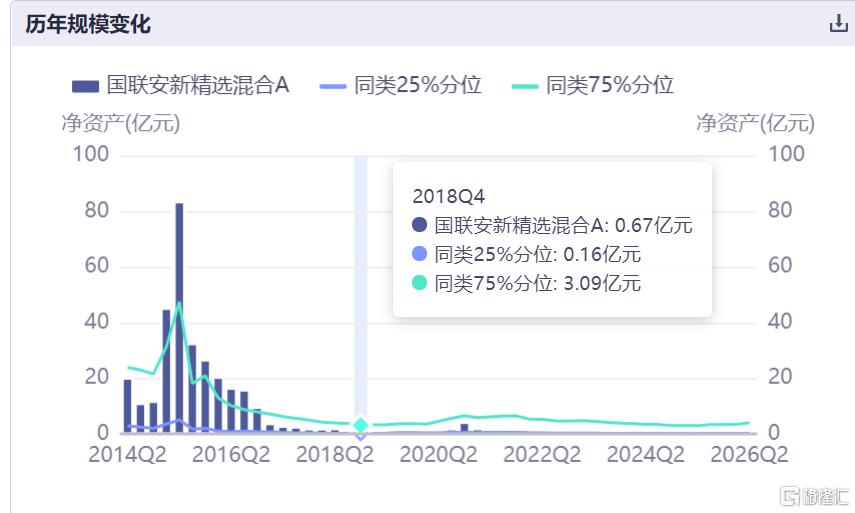Select the 2016Q2 axis label
Image resolution: width=855 pixels, height=513 pixels.
click(231, 454)
